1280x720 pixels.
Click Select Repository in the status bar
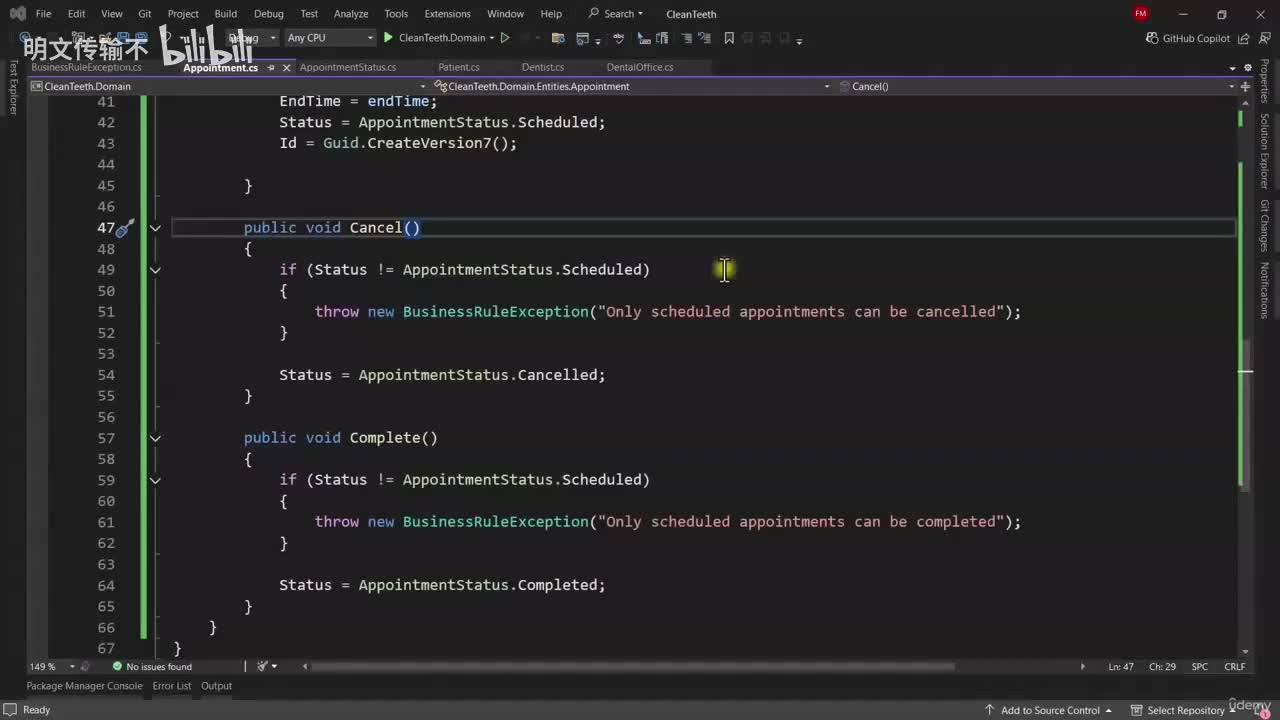[1185, 710]
